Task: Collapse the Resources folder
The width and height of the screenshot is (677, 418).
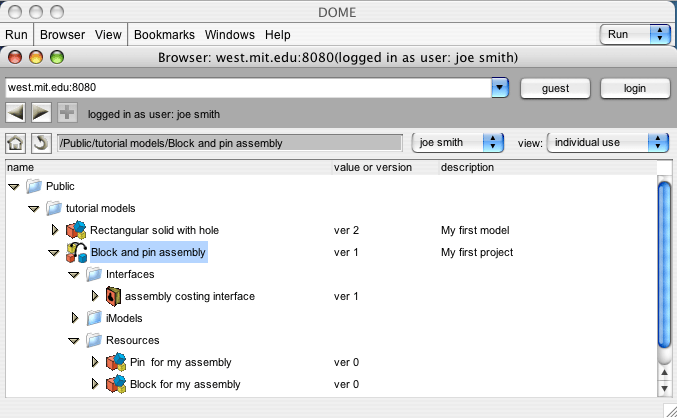Action: 74,341
